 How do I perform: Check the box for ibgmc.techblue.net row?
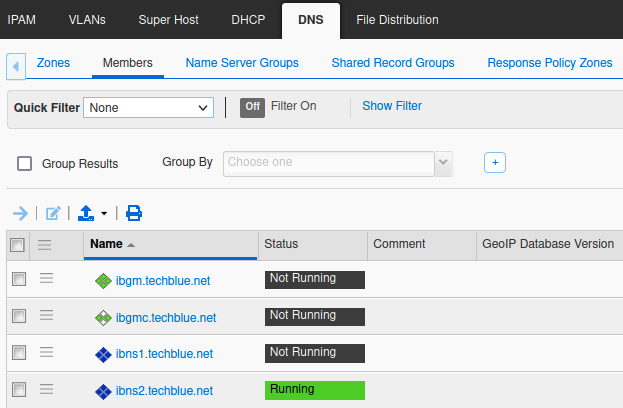pyautogui.click(x=18, y=316)
